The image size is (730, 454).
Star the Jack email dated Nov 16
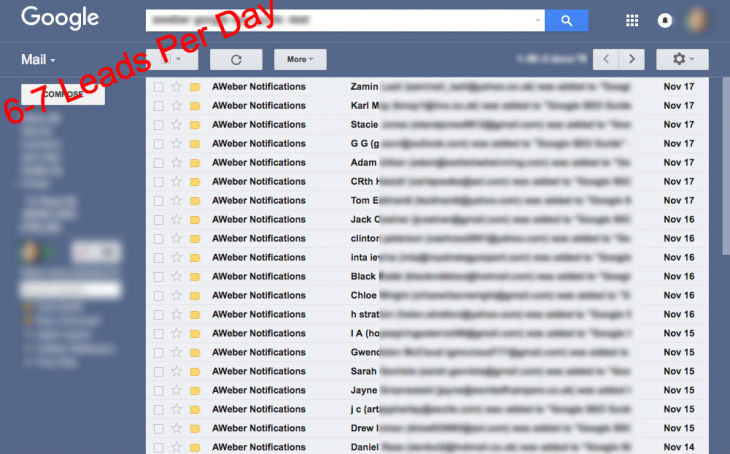[177, 219]
